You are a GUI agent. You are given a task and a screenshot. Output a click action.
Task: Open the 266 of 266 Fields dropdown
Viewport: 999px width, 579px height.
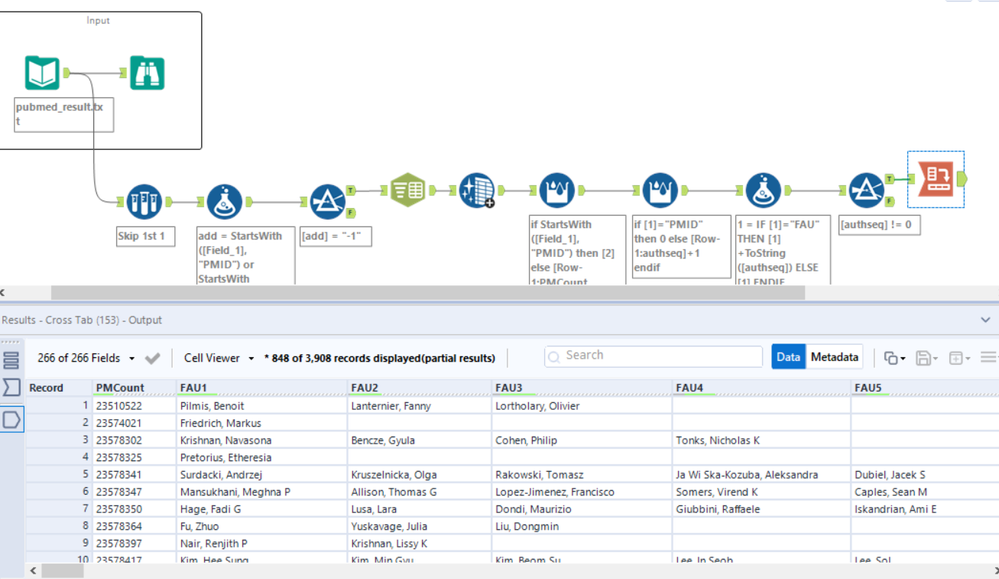tap(86, 358)
